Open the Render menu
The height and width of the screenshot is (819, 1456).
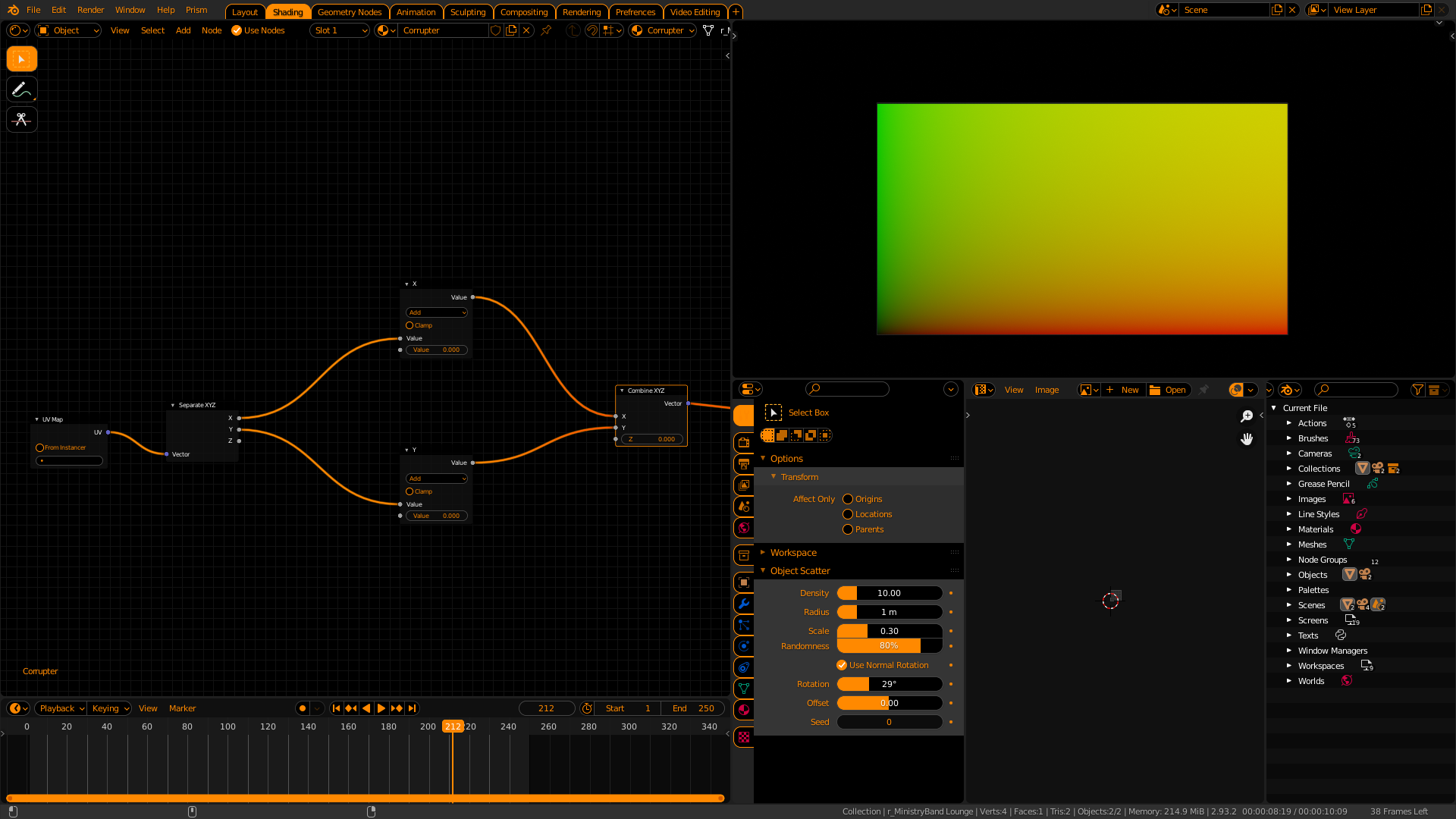[90, 10]
